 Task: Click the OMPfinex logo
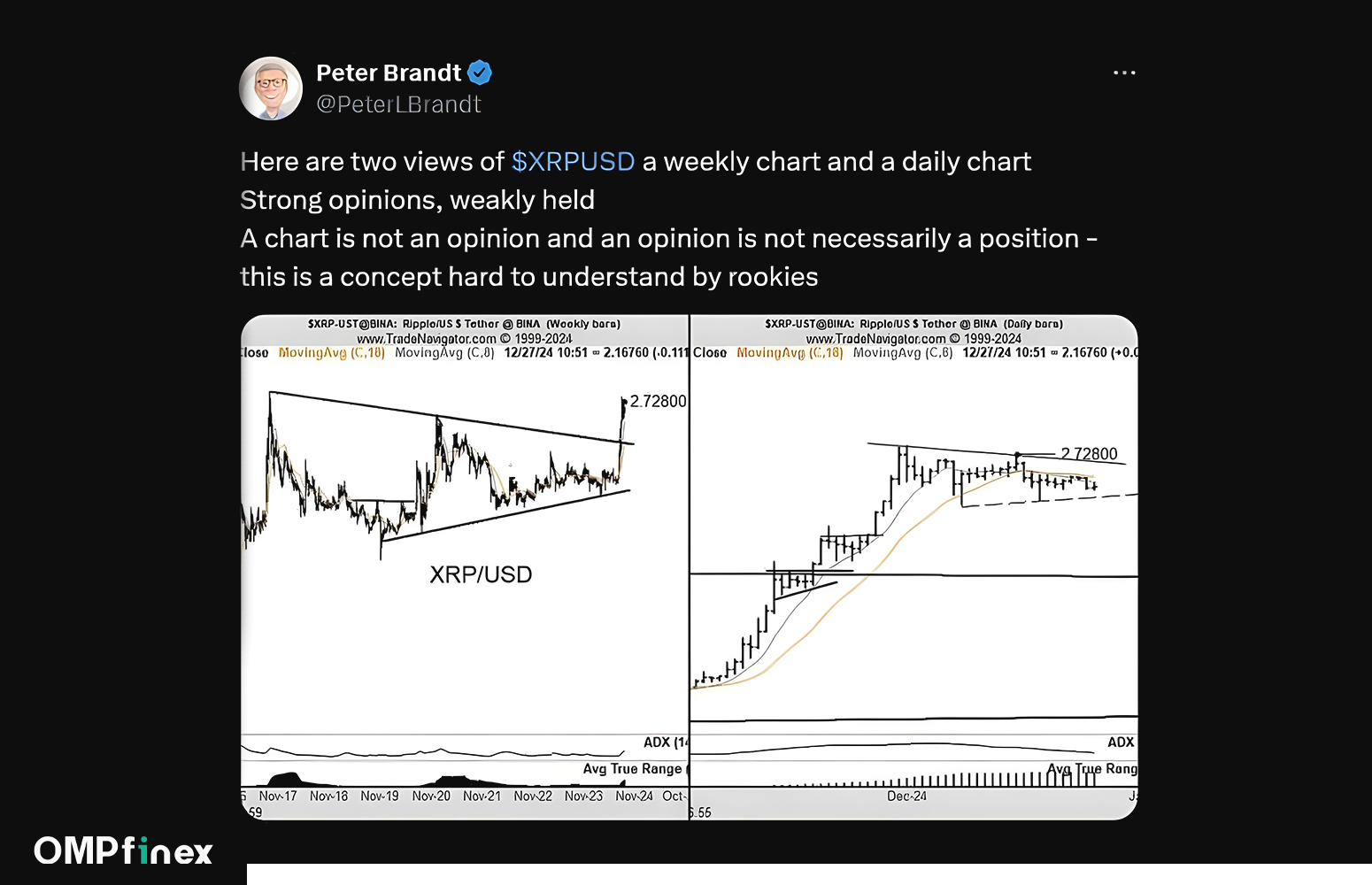coord(124,850)
